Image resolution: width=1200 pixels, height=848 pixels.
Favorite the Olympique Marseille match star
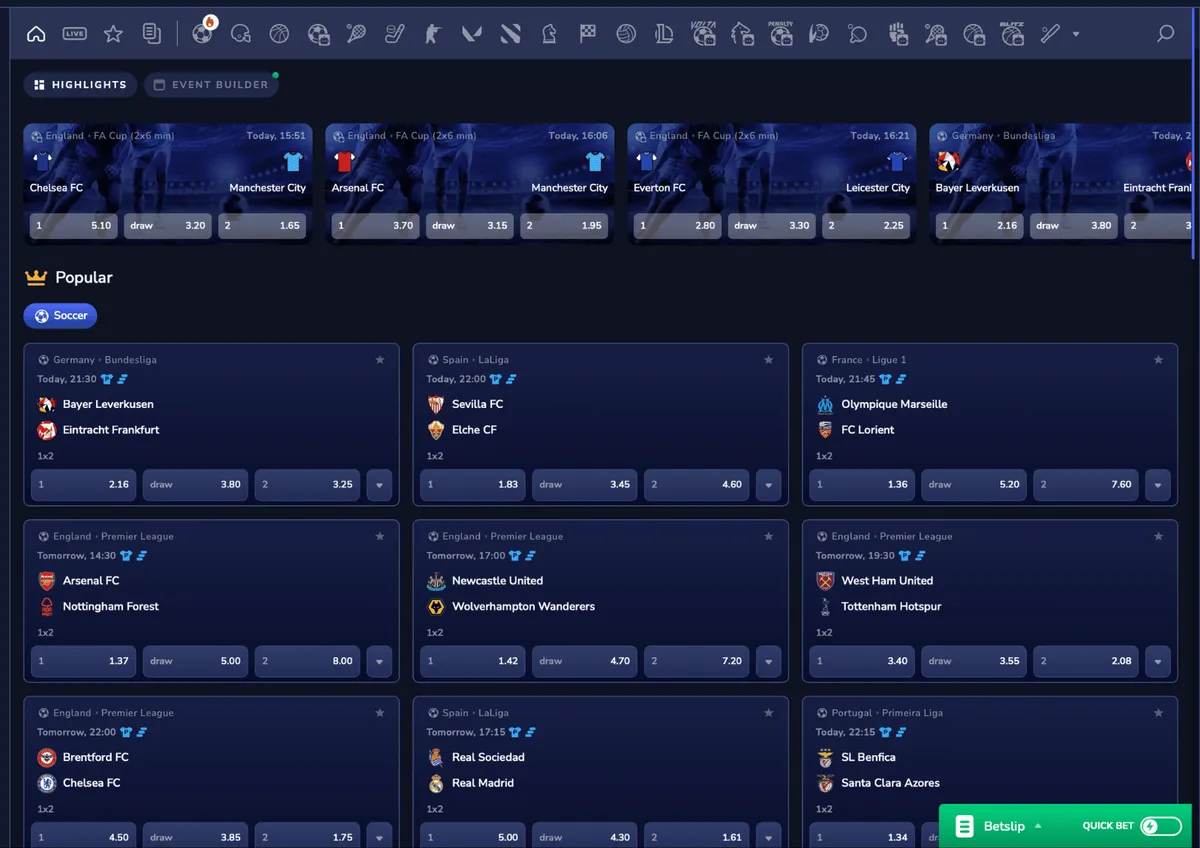point(1158,359)
